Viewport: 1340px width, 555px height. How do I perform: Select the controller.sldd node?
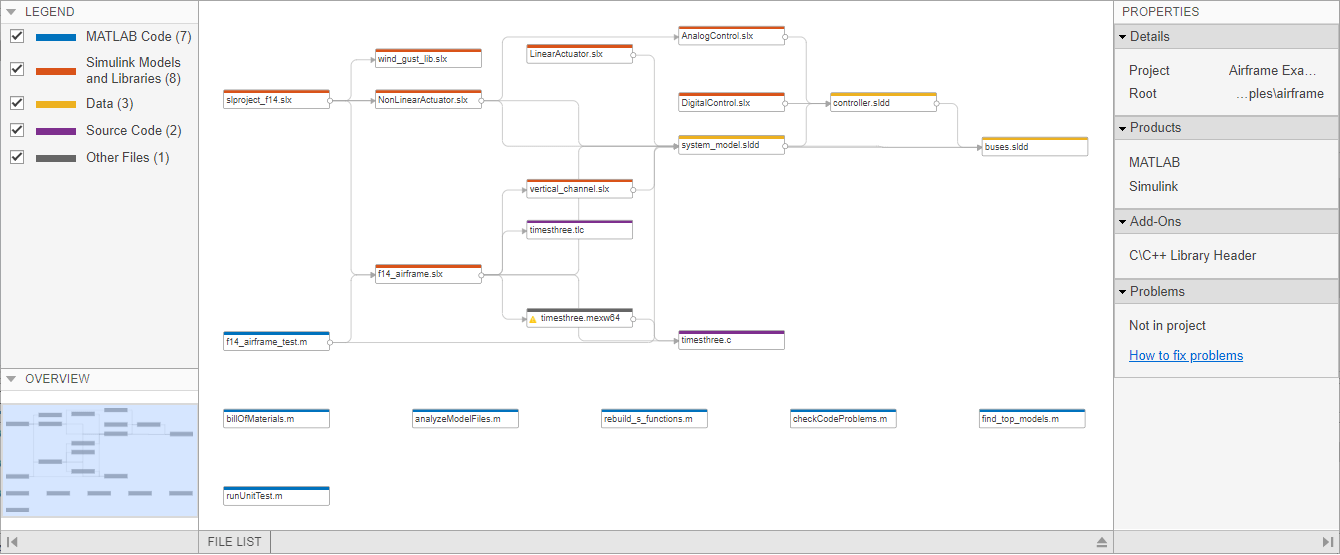(883, 102)
